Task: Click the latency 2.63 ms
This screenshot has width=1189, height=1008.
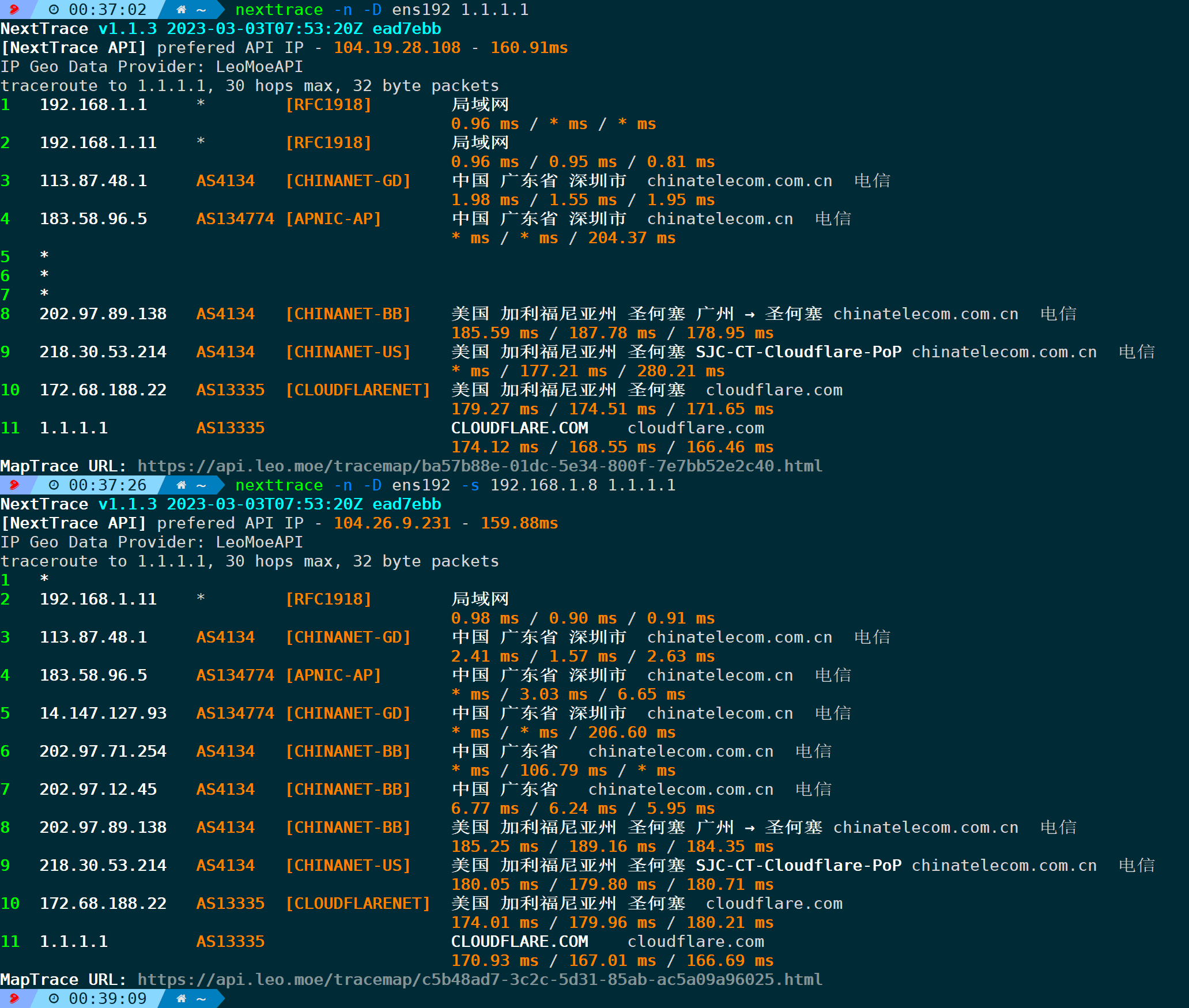Action: click(681, 656)
